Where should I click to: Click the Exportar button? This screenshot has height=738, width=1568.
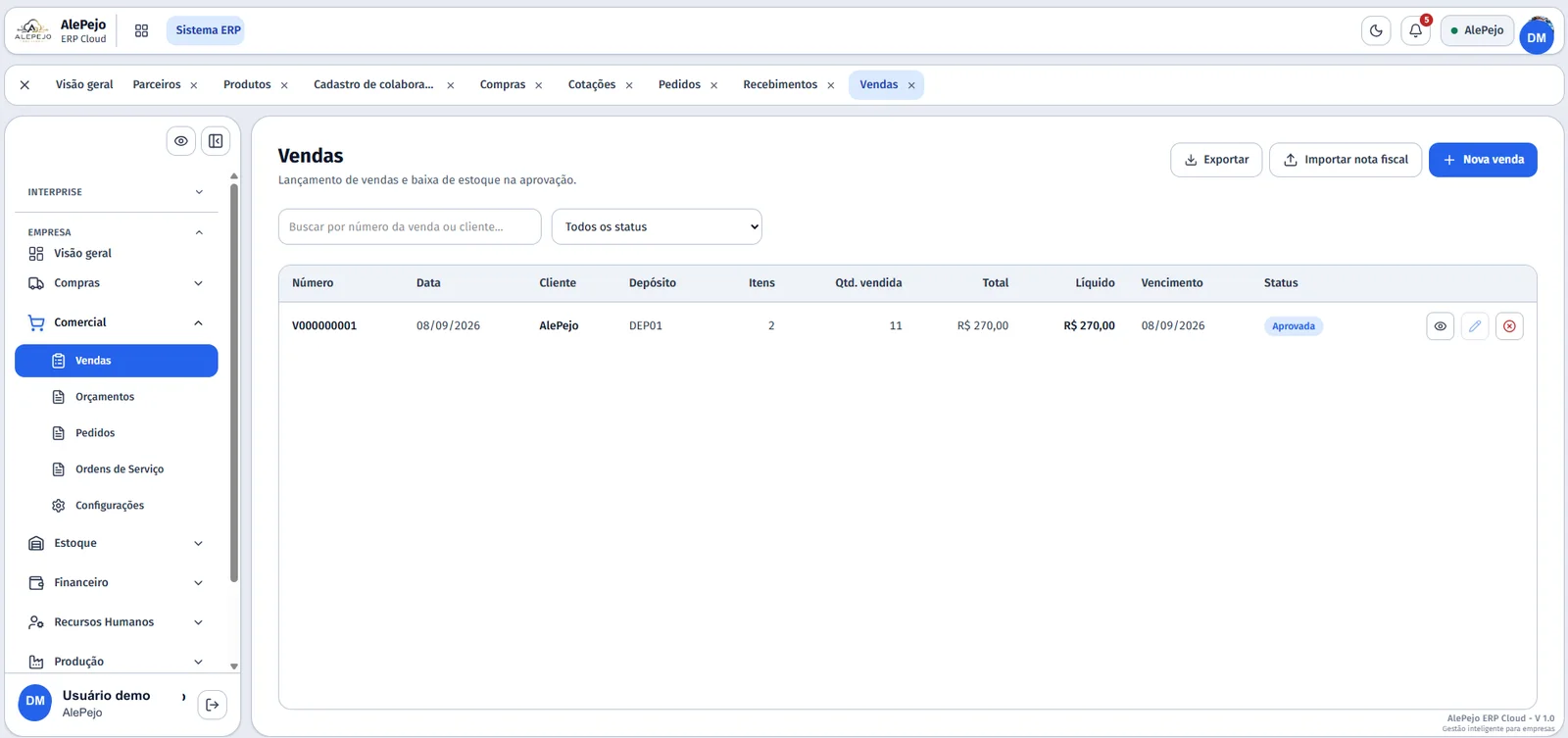pos(1216,160)
